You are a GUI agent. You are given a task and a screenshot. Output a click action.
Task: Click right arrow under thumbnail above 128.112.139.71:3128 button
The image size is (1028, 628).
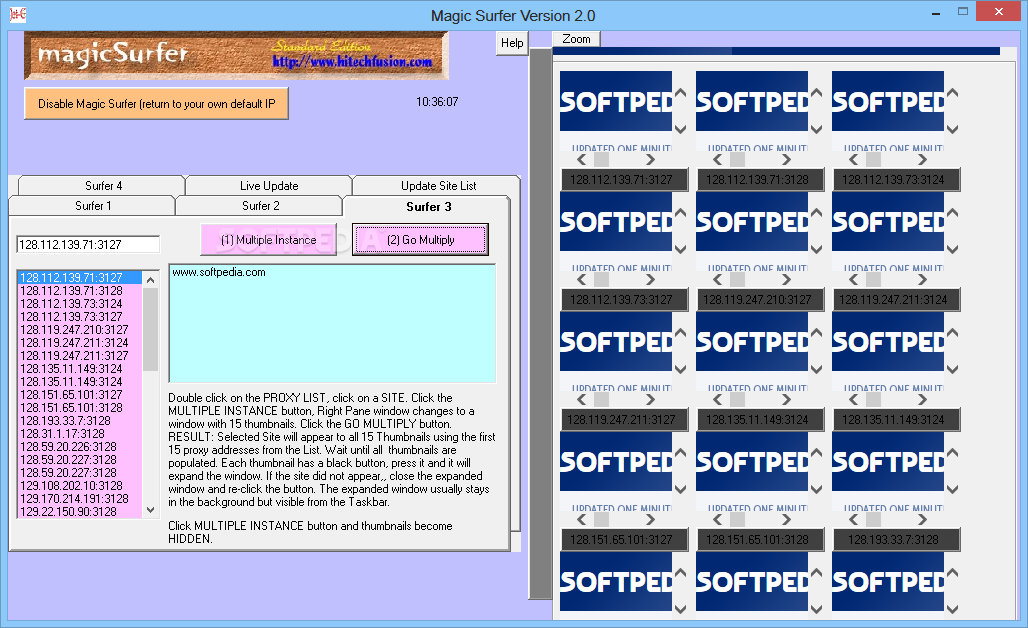pyautogui.click(x=786, y=159)
